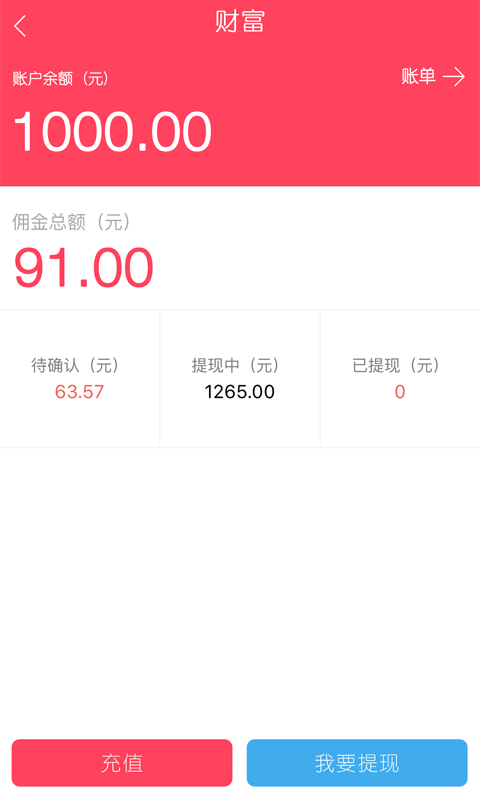Tap the 1265.00 withdrawing amount
Image resolution: width=480 pixels, height=800 pixels.
point(240,392)
